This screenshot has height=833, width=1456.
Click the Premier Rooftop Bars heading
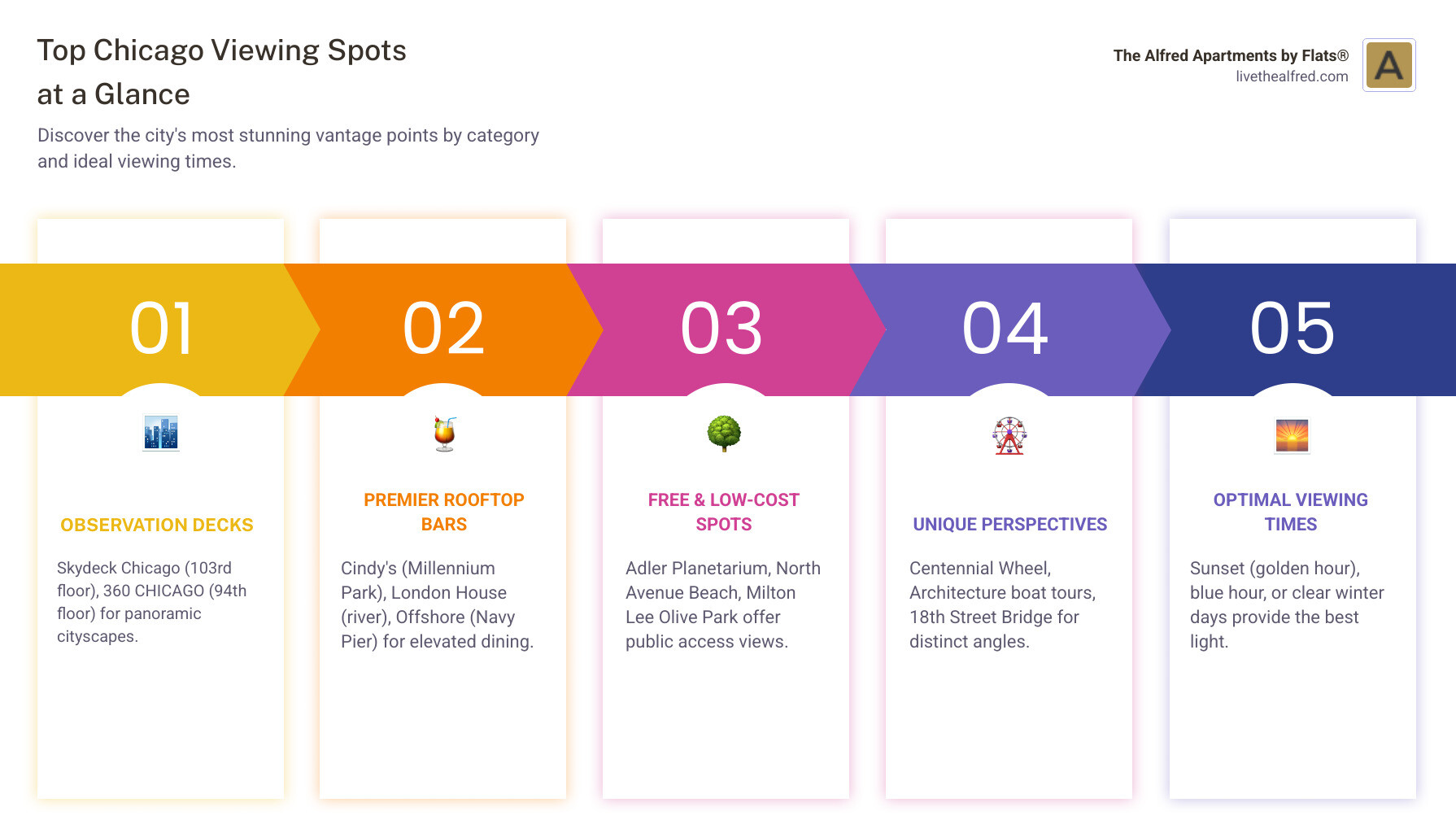[x=444, y=512]
